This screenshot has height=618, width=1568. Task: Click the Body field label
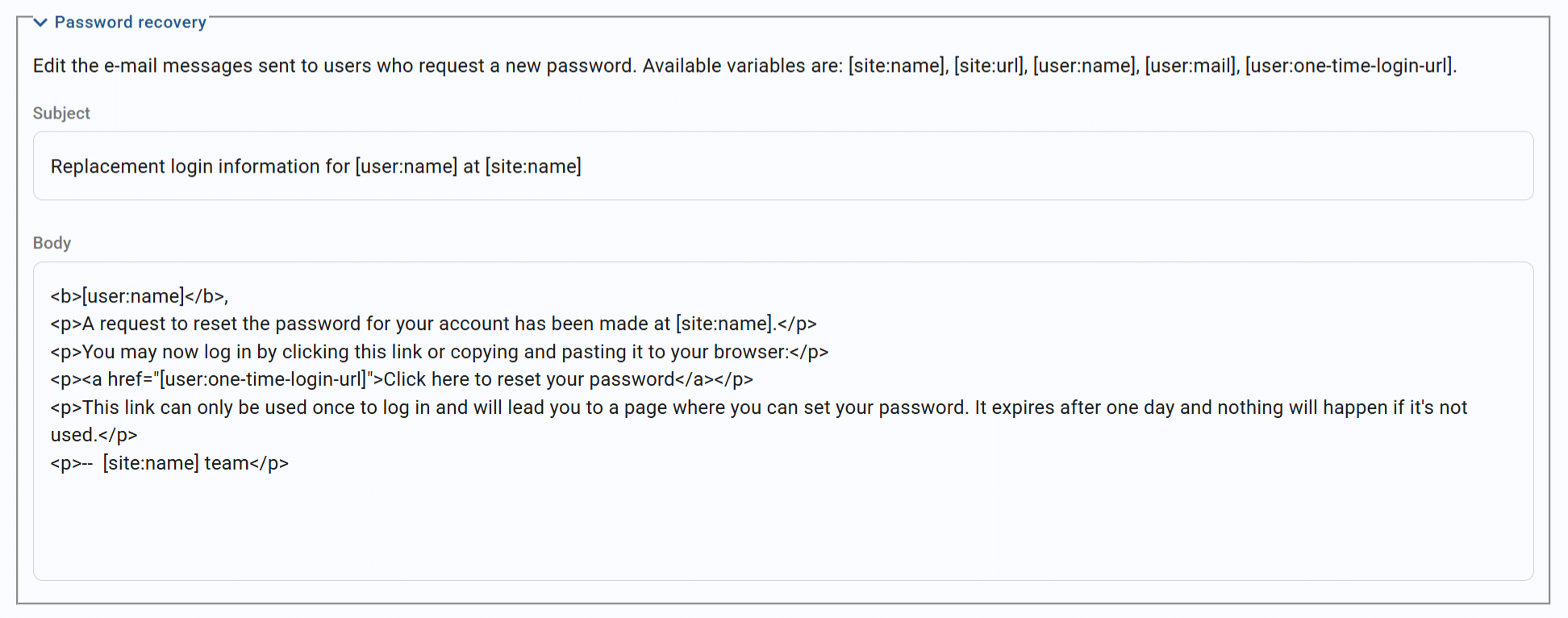(x=52, y=242)
